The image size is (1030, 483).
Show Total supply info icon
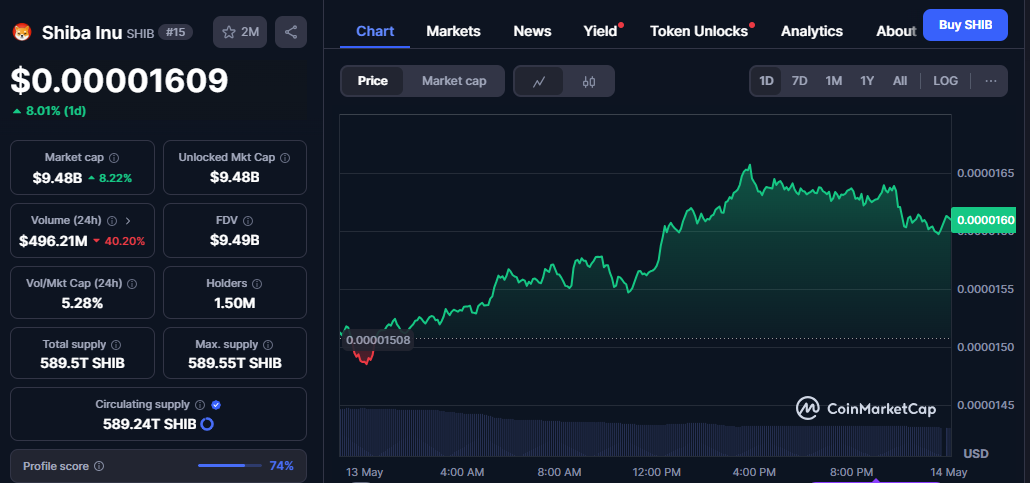coord(116,344)
